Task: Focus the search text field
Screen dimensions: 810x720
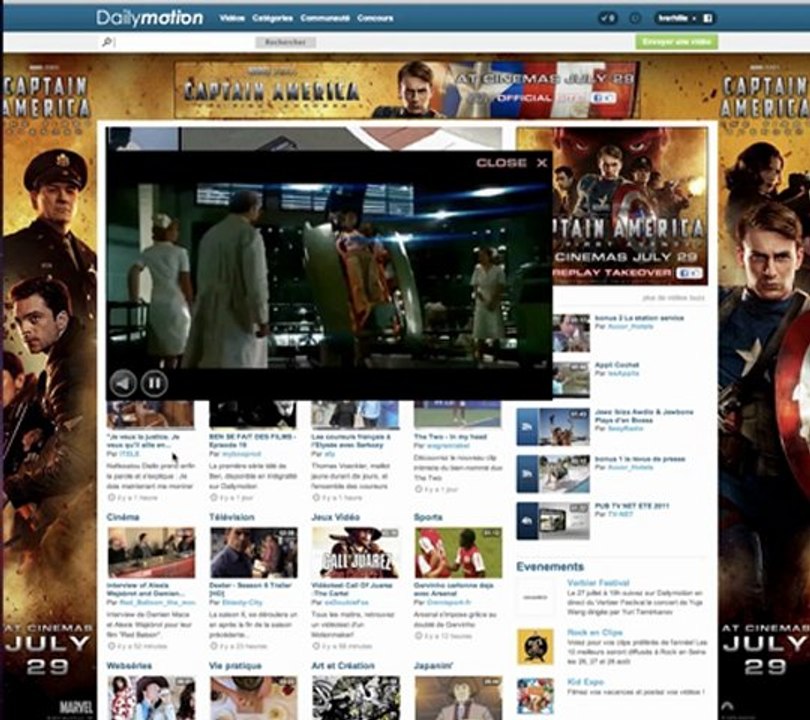Action: [183, 42]
